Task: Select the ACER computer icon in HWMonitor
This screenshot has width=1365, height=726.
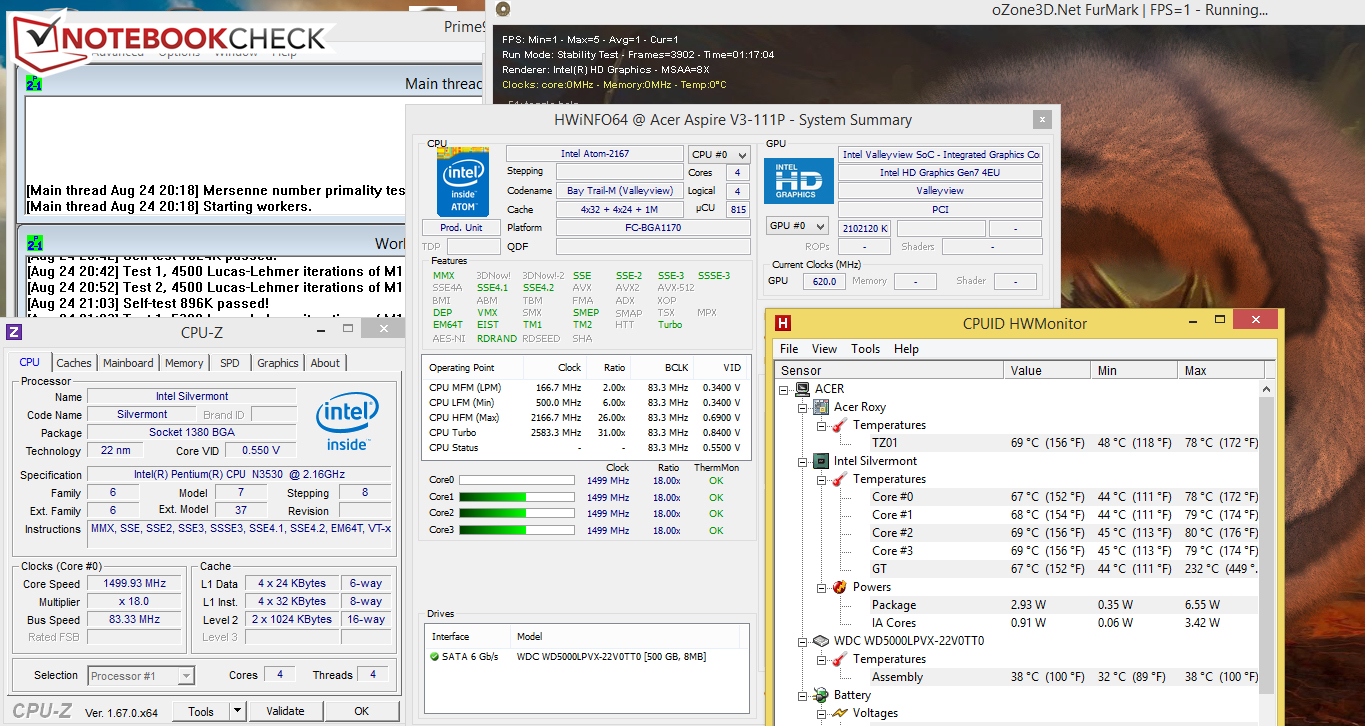Action: click(x=801, y=389)
